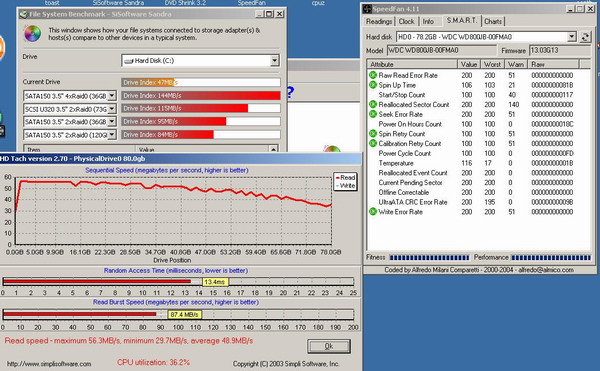
Task: Switch to the Clock tab
Action: 406,21
